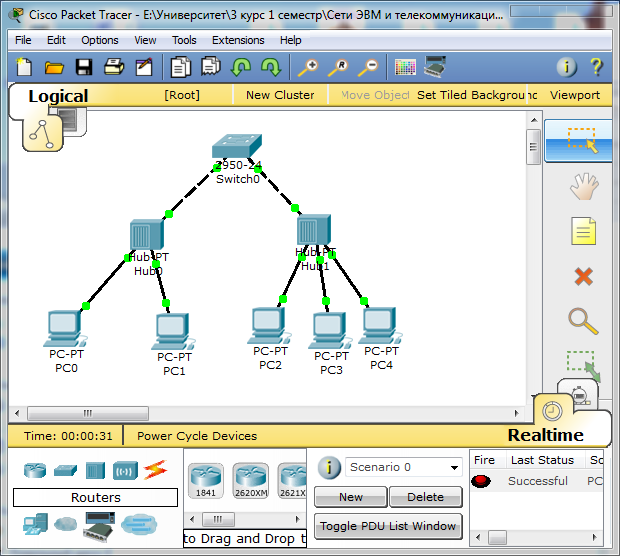Zoom out with minus magnifier
This screenshot has width=620, height=556.
coord(368,67)
